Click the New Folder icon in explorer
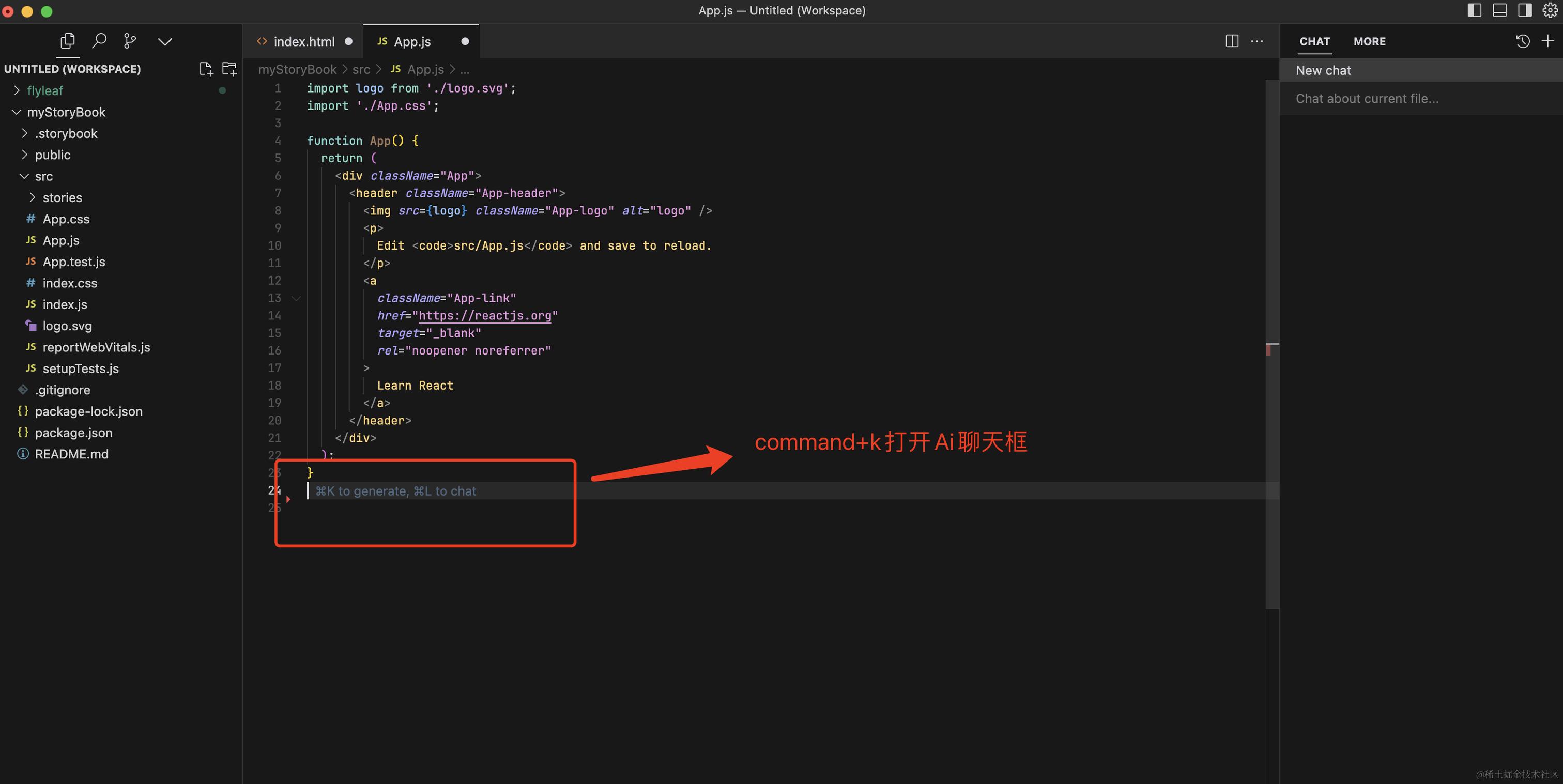The width and height of the screenshot is (1563, 784). (x=229, y=69)
